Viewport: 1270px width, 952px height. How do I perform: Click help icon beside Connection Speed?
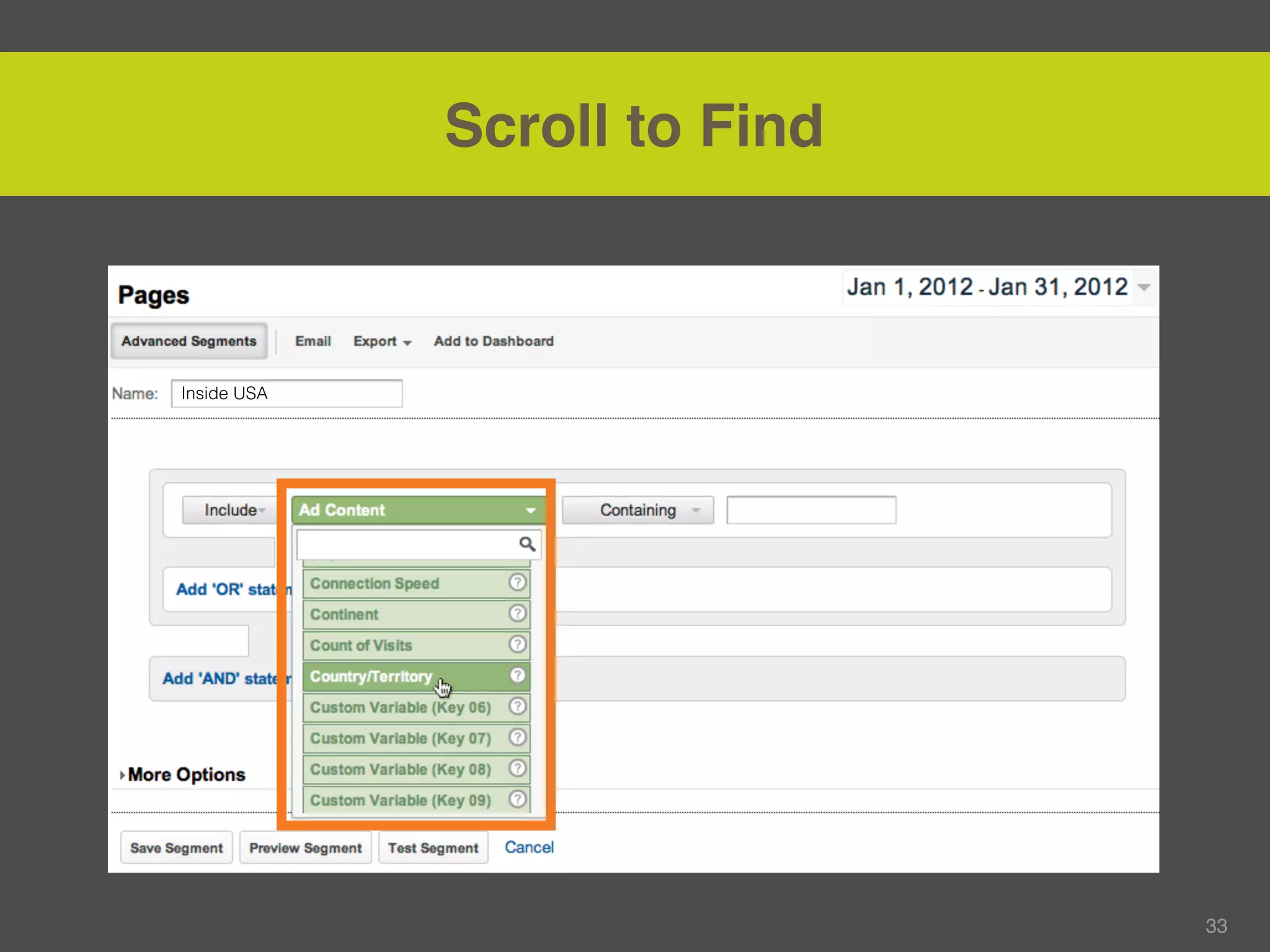tap(517, 583)
